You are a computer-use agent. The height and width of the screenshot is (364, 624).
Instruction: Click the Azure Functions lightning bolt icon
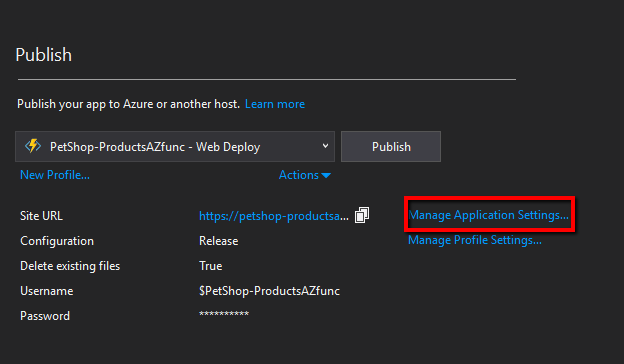click(33, 146)
